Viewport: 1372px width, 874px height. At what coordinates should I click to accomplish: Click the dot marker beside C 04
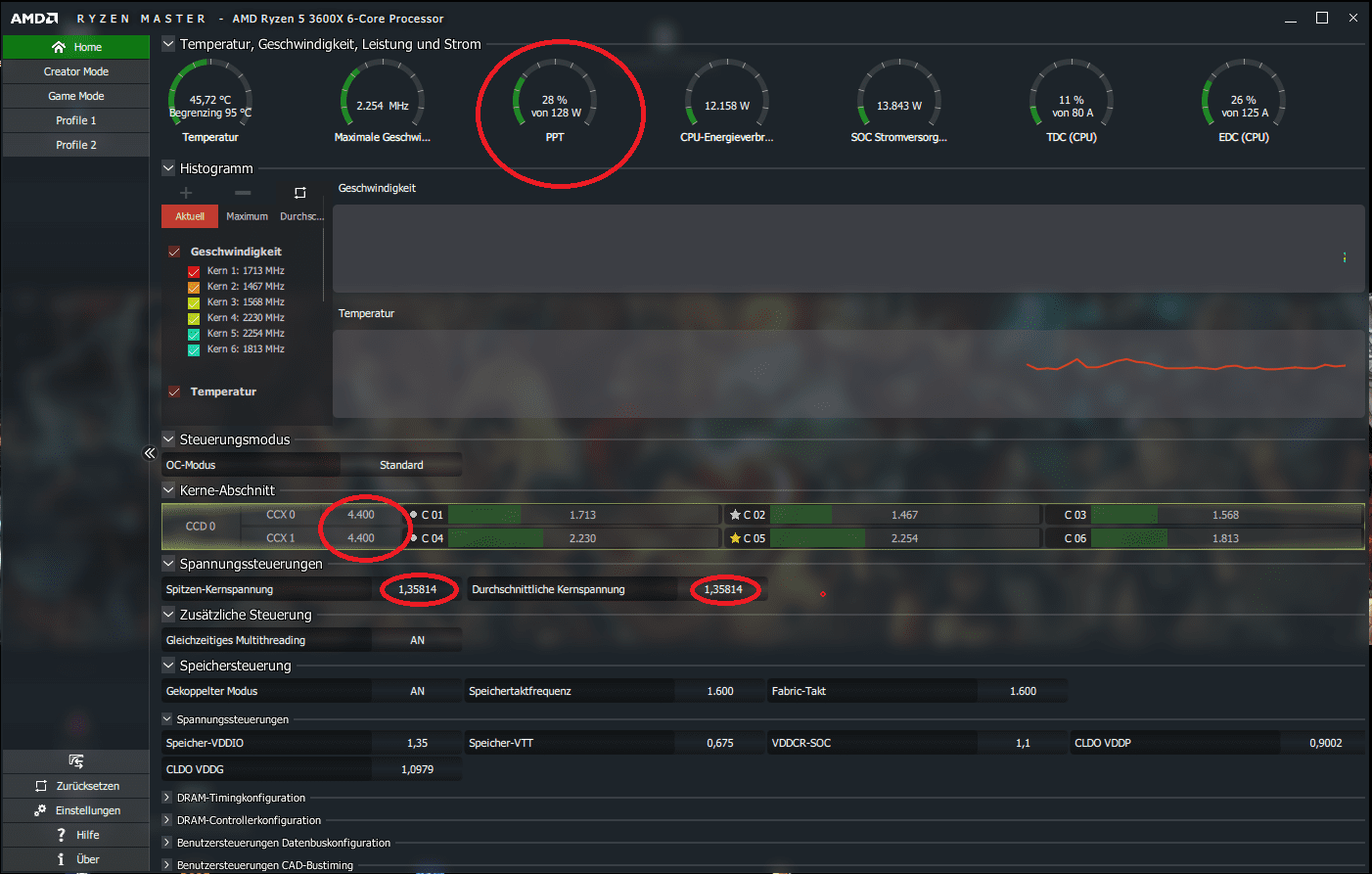[x=414, y=538]
